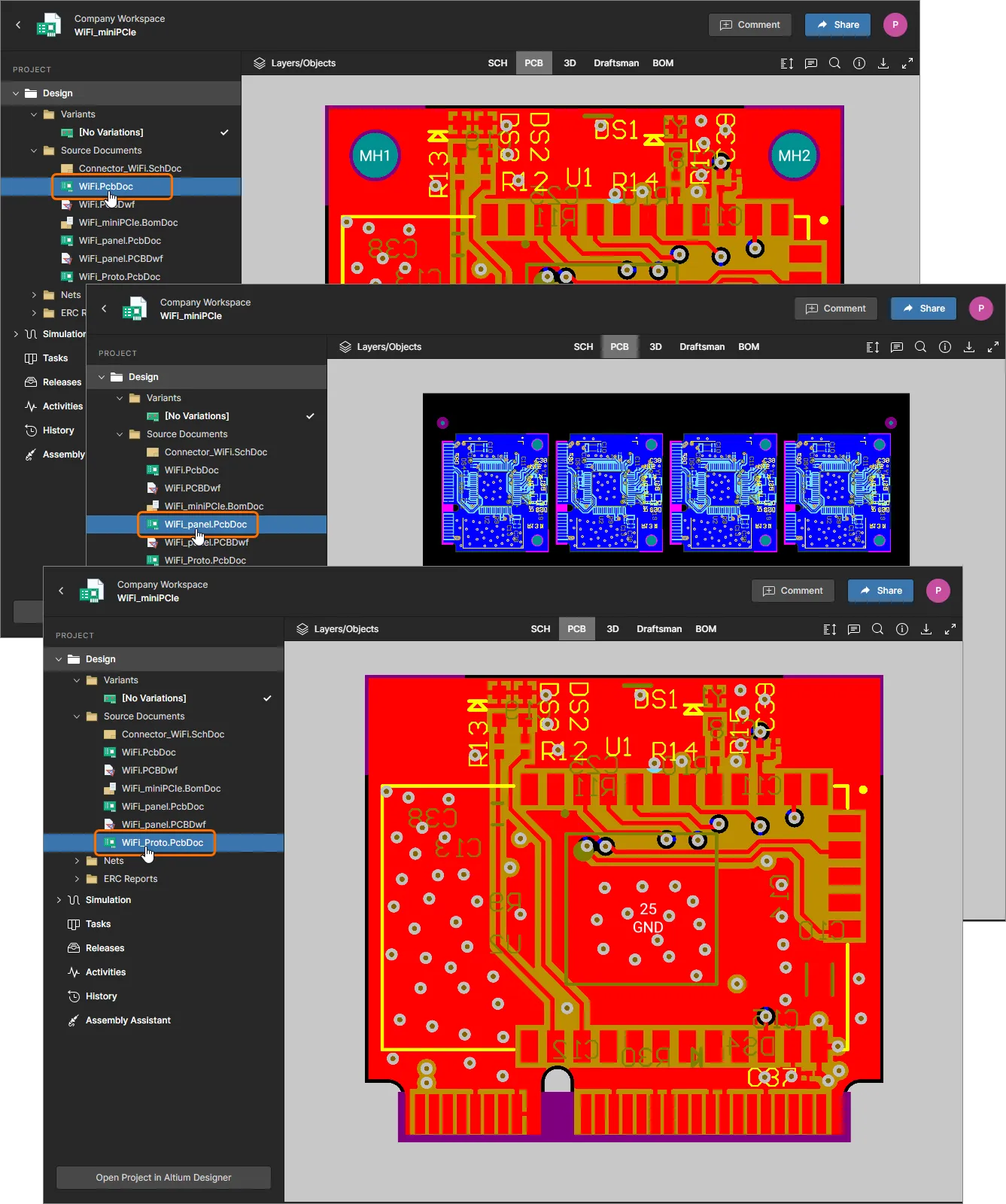The image size is (1006, 1204).
Task: Click the comments panel icon in middle window toolbar
Action: click(x=897, y=347)
